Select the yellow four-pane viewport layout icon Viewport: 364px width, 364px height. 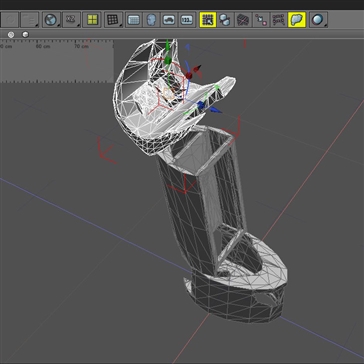click(92, 20)
